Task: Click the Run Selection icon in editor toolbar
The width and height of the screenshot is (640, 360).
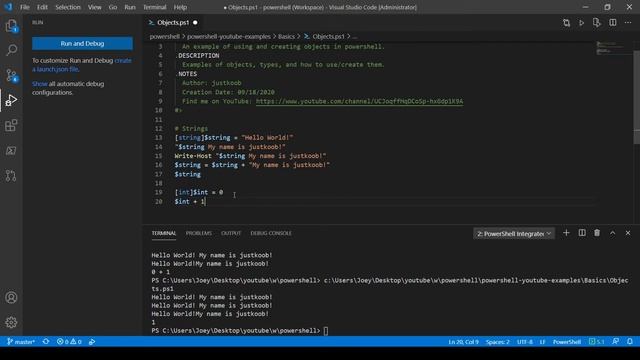Action: (597, 23)
